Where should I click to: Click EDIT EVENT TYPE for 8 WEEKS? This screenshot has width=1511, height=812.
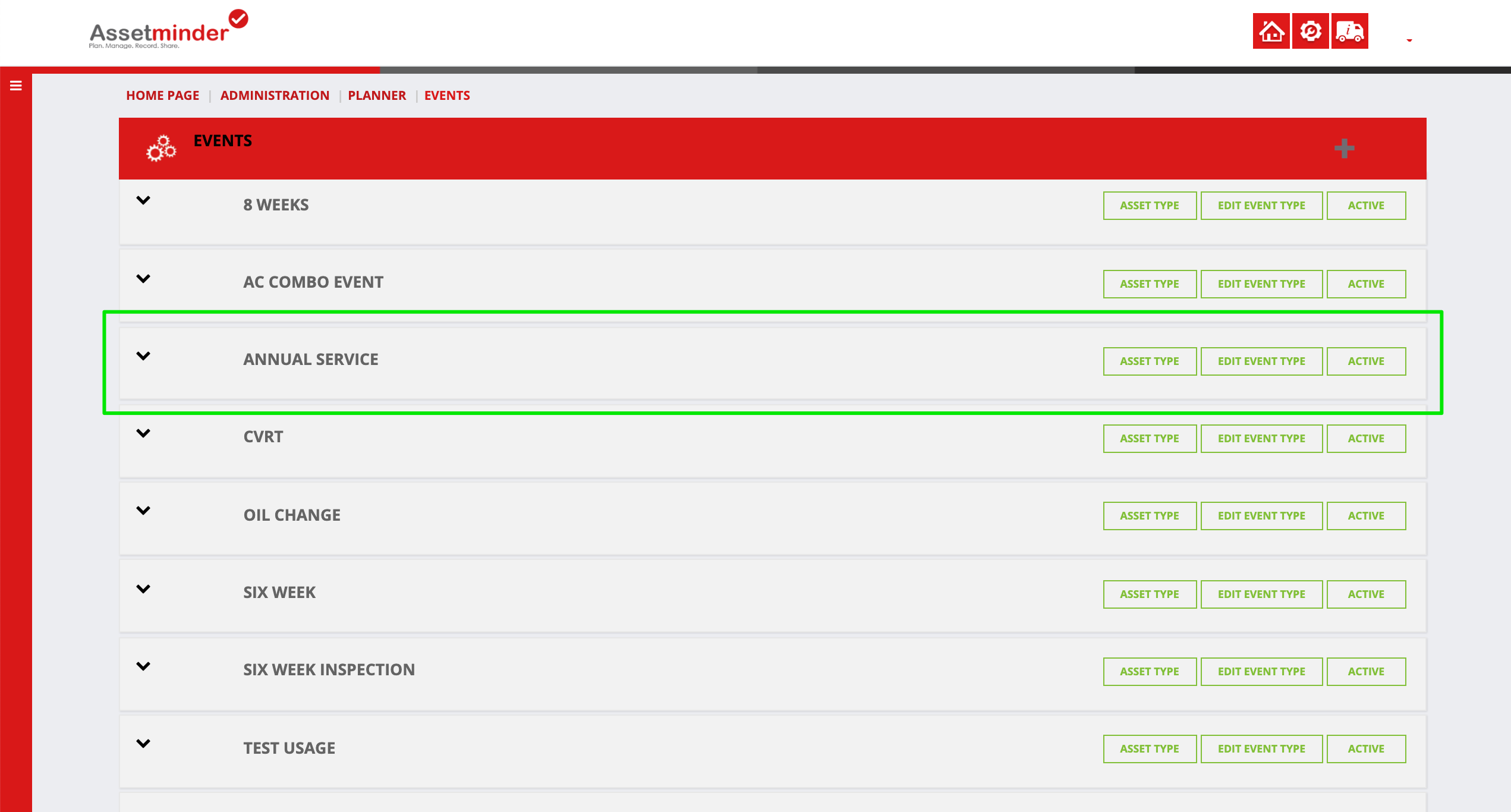tap(1261, 206)
